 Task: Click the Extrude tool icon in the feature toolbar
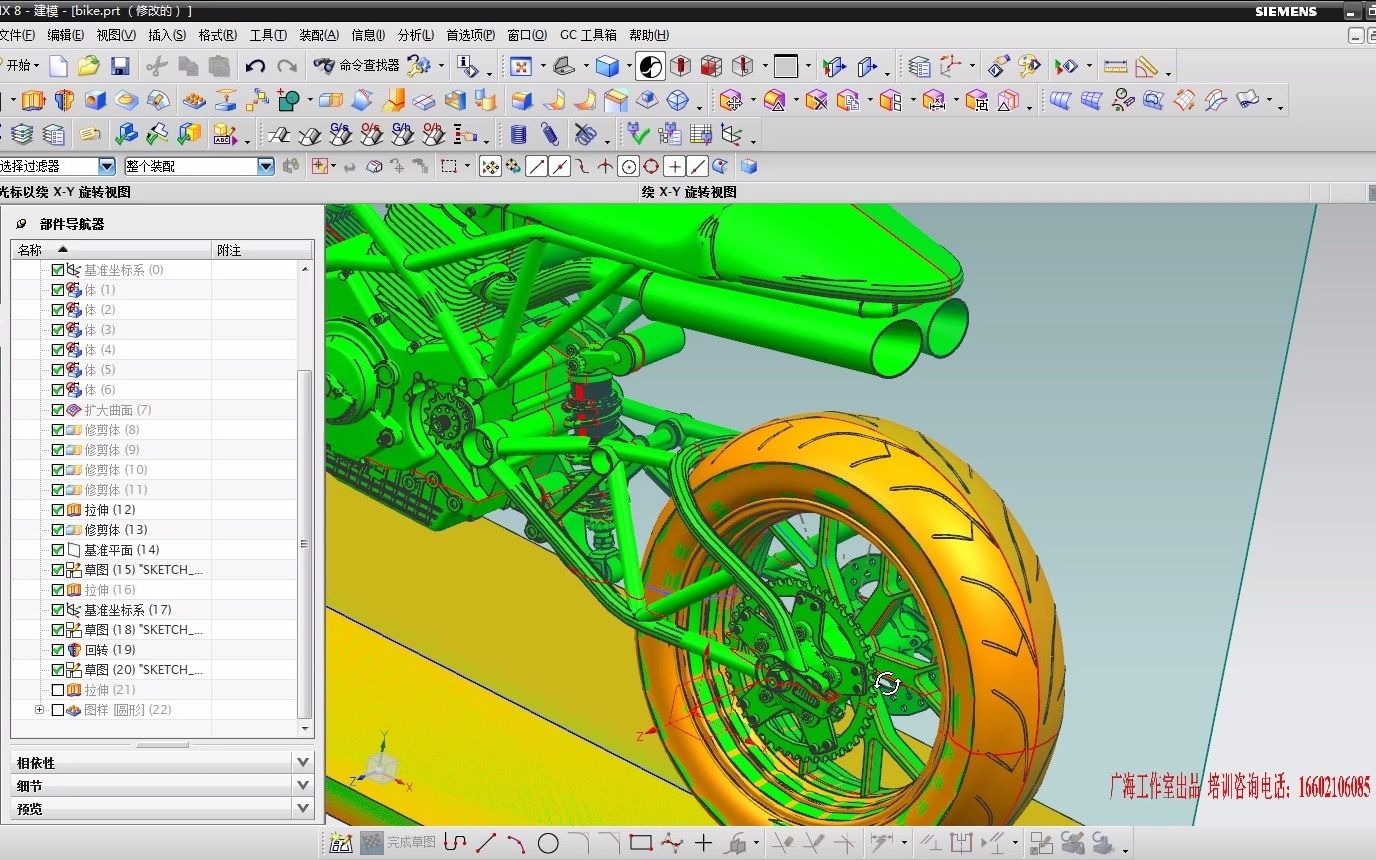(x=33, y=100)
